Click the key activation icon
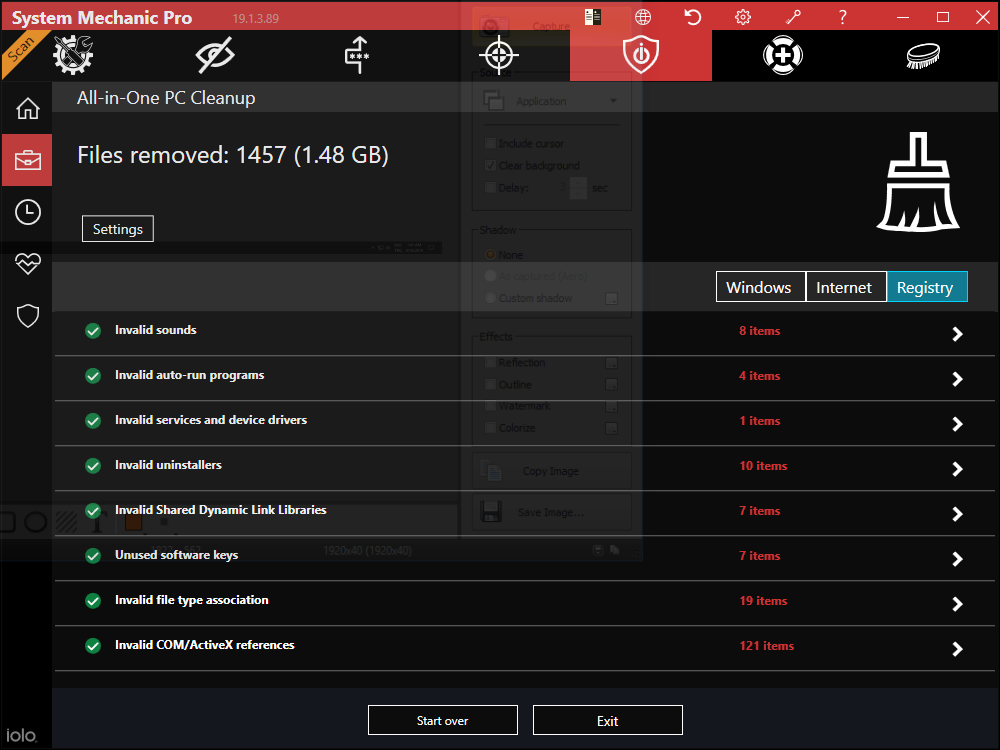Screen dimensions: 1000x750 click(793, 17)
